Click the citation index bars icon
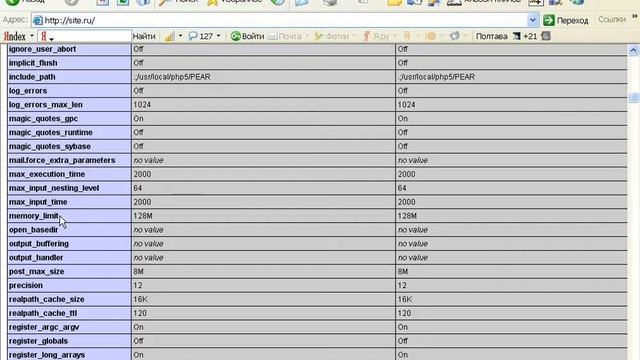The height and width of the screenshot is (360, 640). pyautogui.click(x=169, y=36)
